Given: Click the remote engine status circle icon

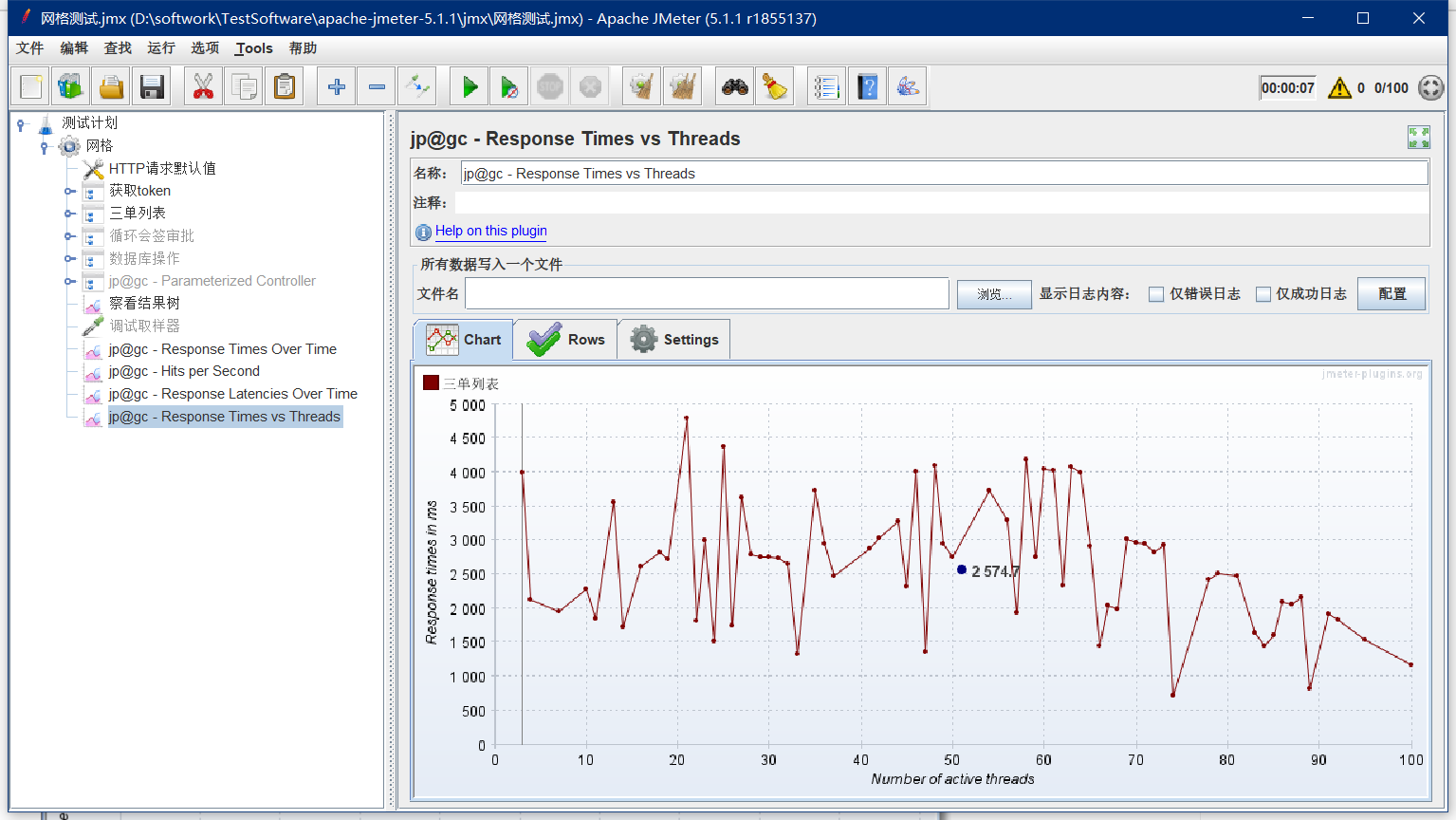Looking at the screenshot, I should (1430, 88).
